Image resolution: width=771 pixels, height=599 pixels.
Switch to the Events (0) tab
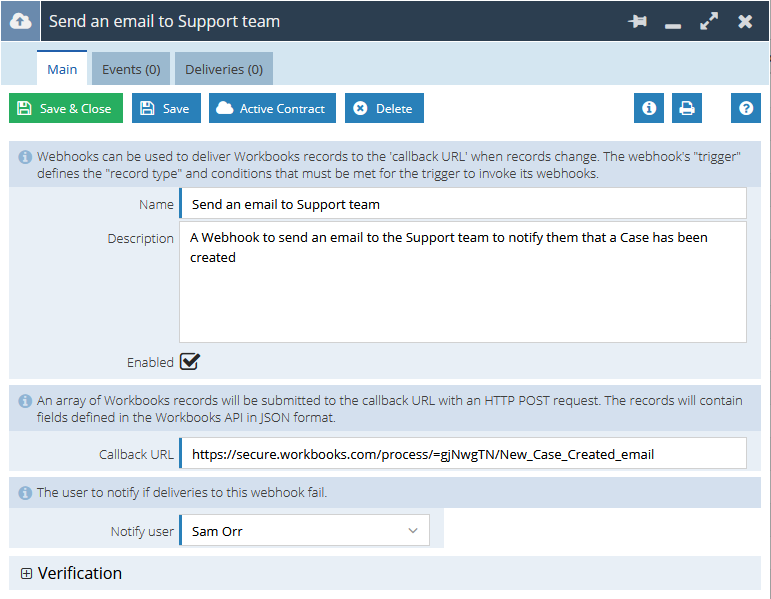pyautogui.click(x=131, y=69)
